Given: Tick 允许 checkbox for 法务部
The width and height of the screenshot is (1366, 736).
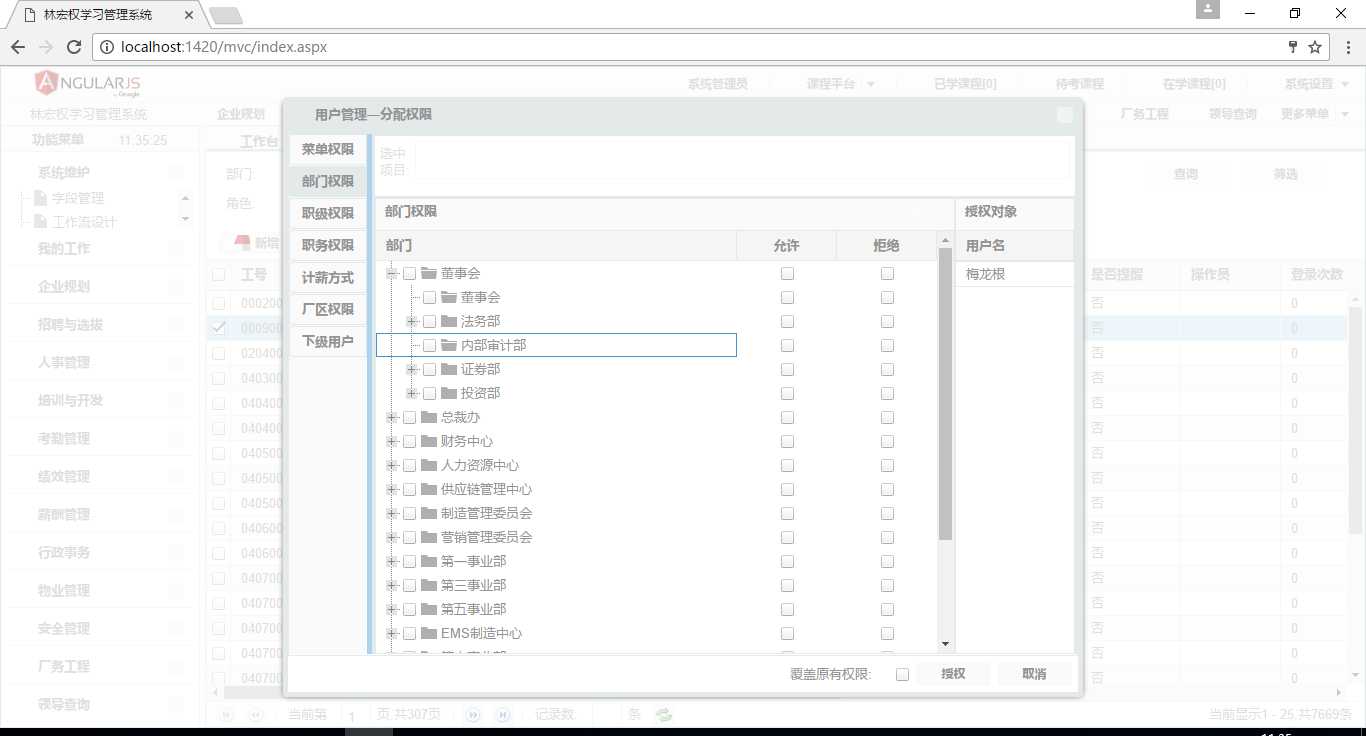Looking at the screenshot, I should (x=787, y=321).
